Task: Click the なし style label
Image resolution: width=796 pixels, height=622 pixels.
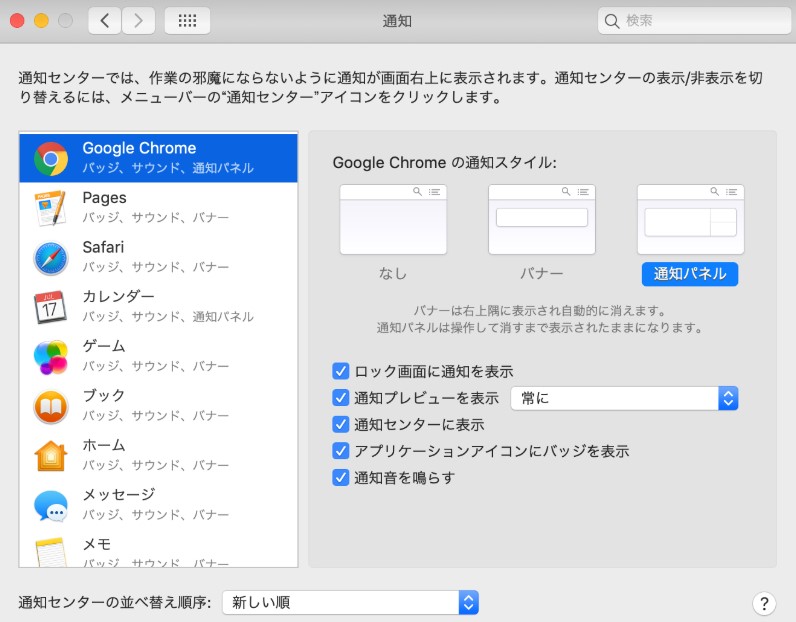Action: point(393,274)
